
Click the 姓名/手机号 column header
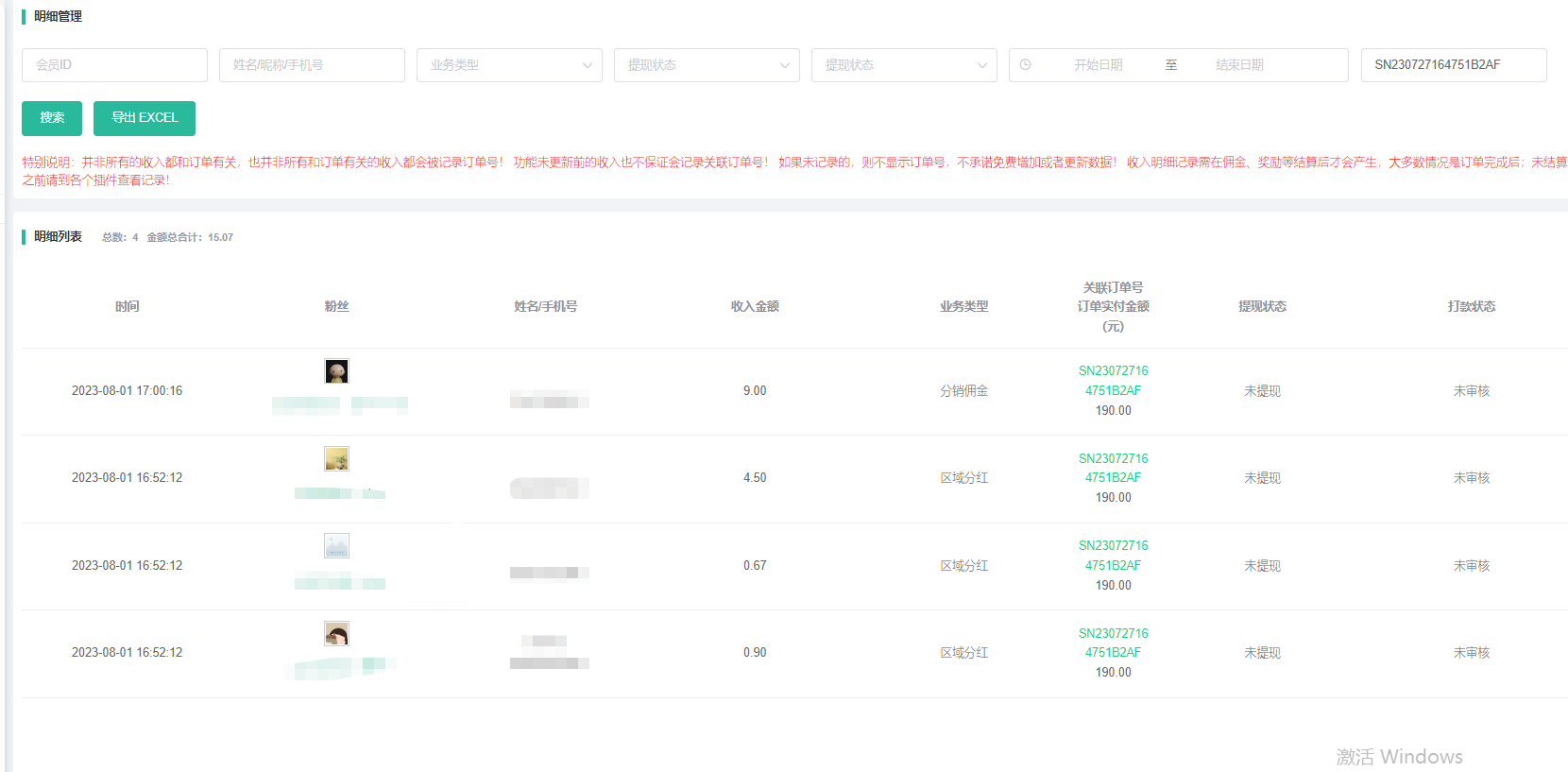click(x=545, y=306)
